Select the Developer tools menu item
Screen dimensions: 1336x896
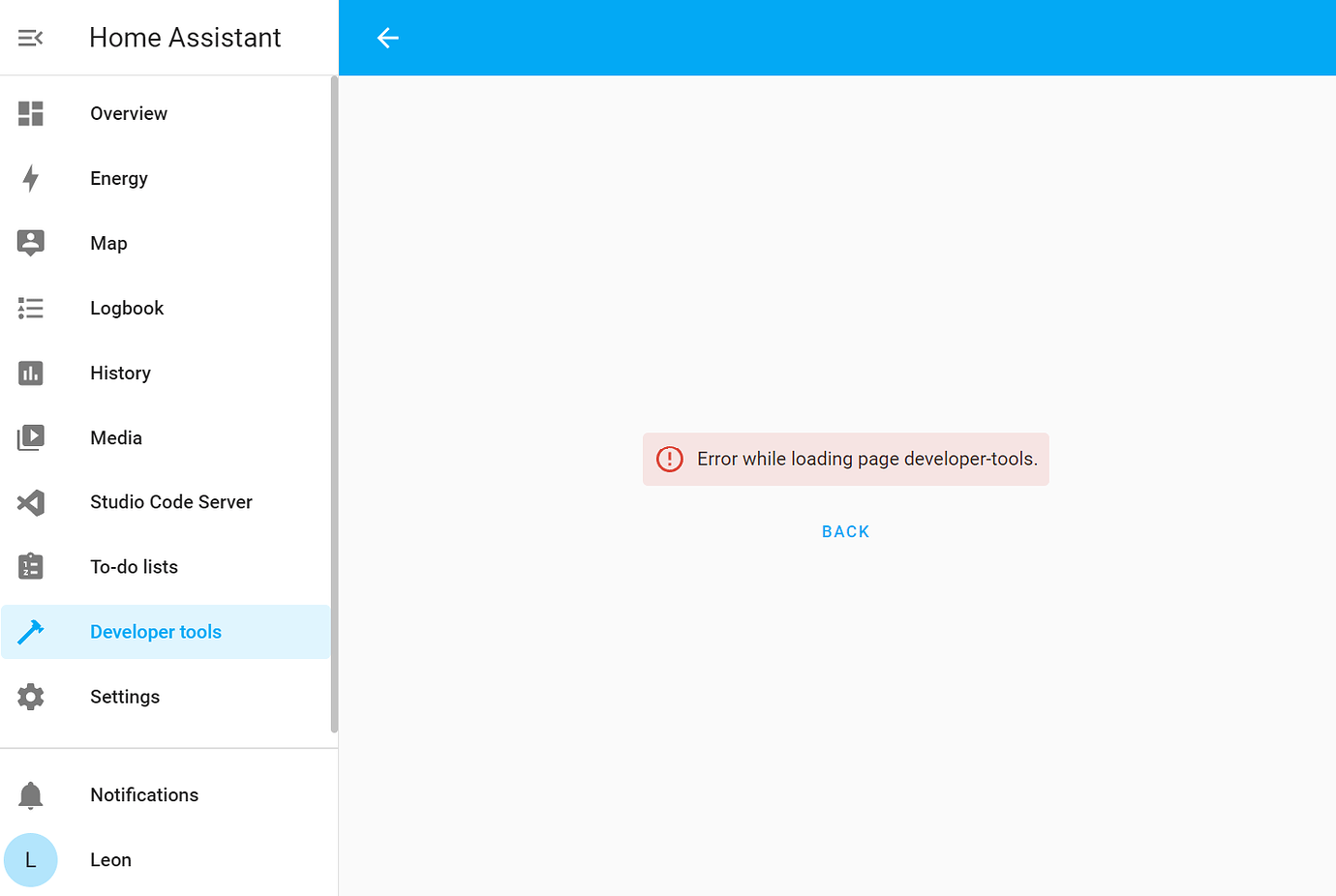tap(166, 632)
